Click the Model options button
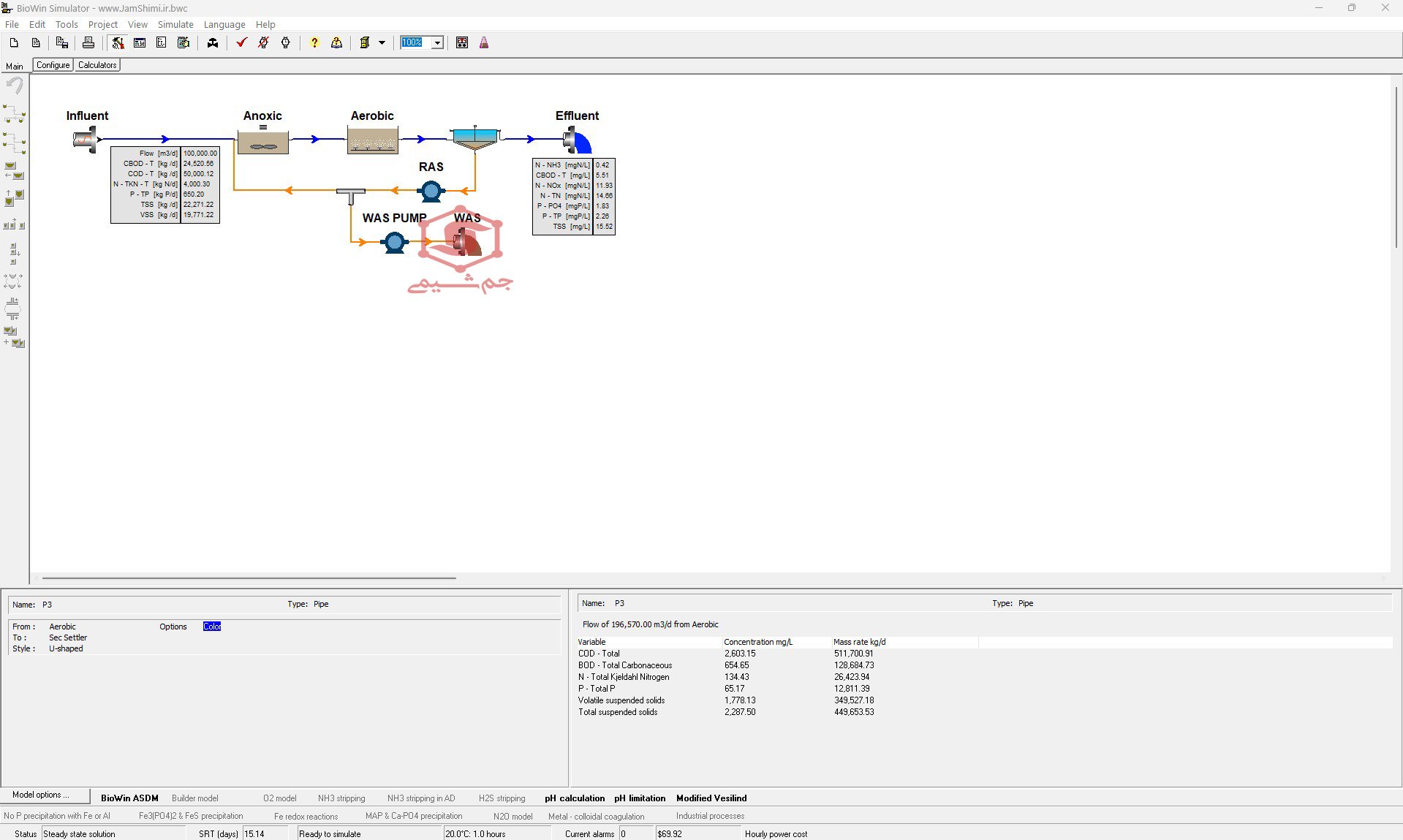This screenshot has height=840, width=1403. pyautogui.click(x=45, y=795)
